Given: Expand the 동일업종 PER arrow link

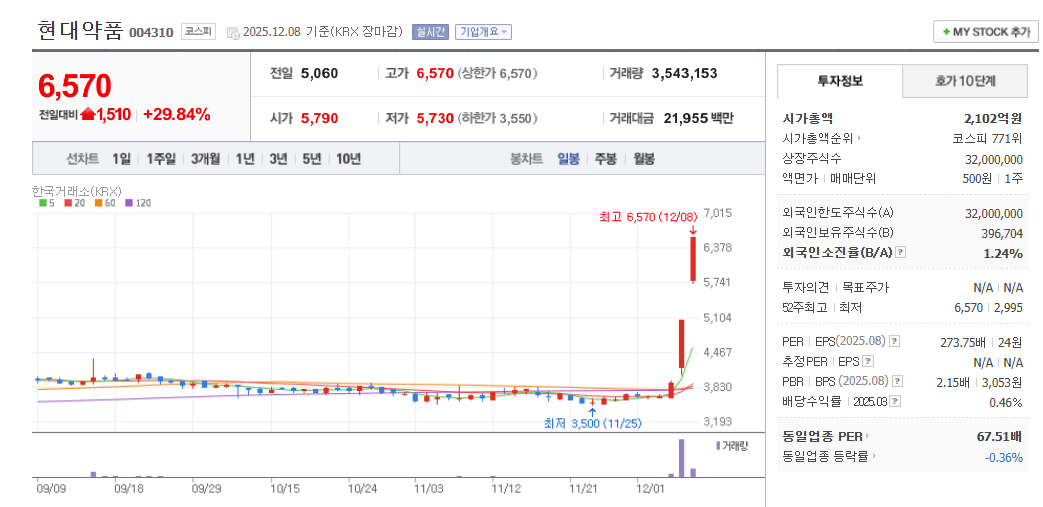Looking at the screenshot, I should click(867, 437).
